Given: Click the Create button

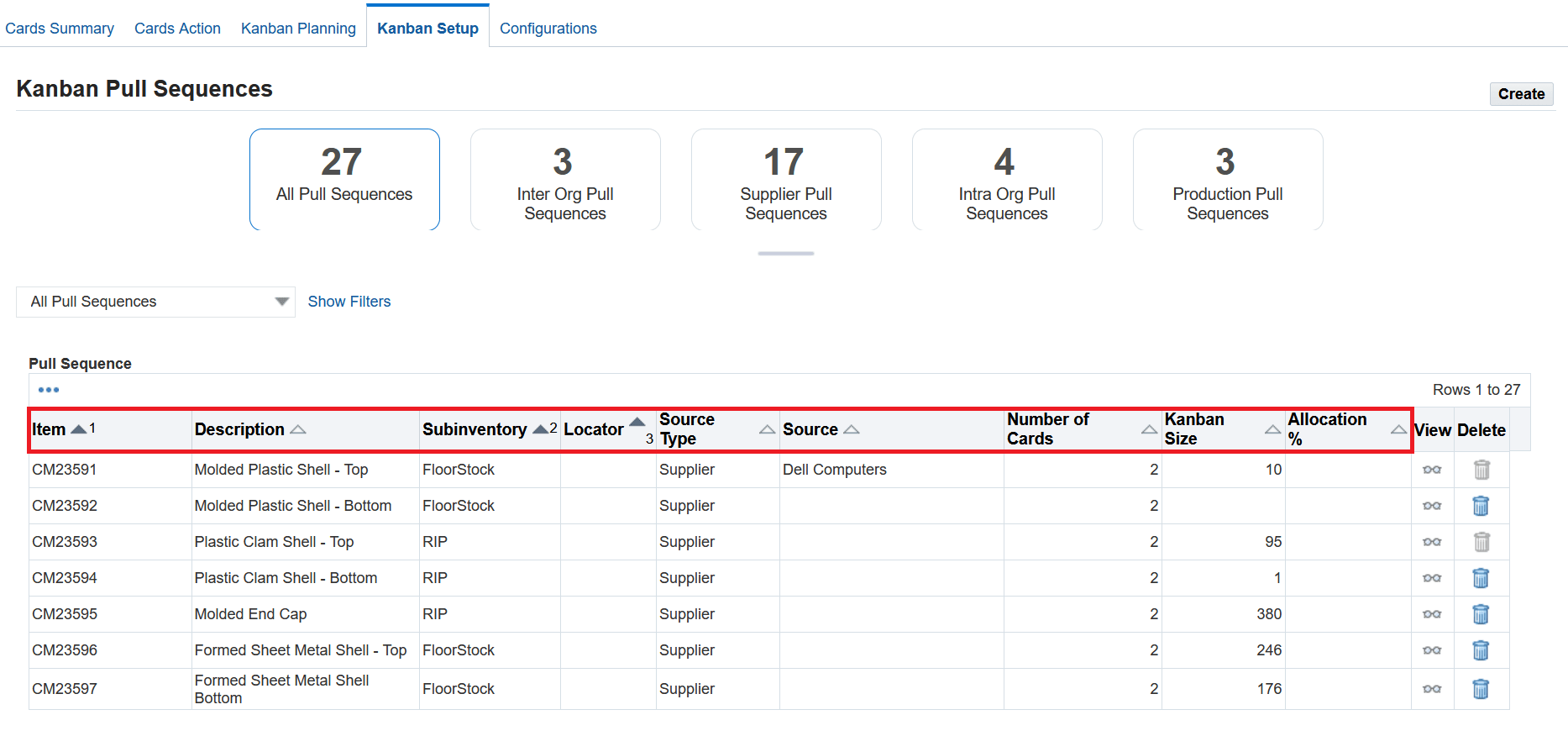Looking at the screenshot, I should 1521,94.
